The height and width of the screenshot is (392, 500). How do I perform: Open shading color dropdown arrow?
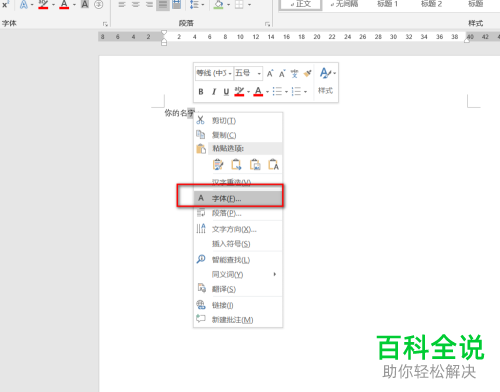click(x=228, y=5)
